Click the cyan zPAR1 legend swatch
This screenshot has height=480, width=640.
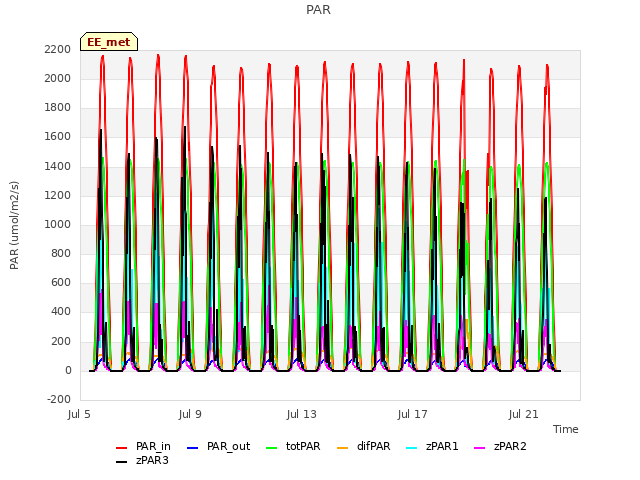click(412, 448)
